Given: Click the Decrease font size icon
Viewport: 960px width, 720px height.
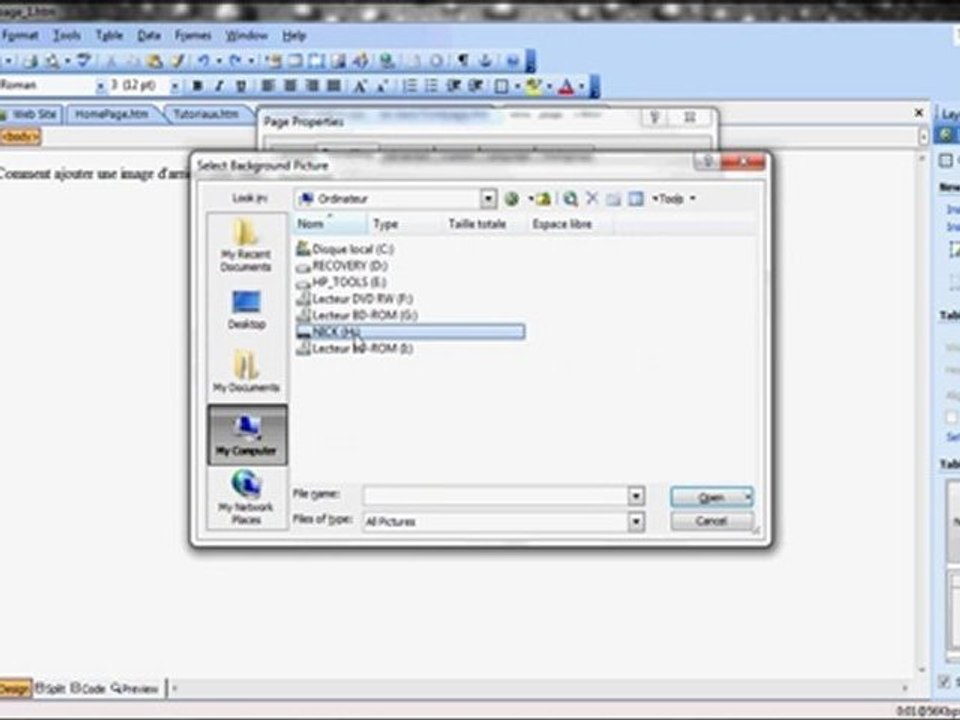Looking at the screenshot, I should pyautogui.click(x=382, y=86).
